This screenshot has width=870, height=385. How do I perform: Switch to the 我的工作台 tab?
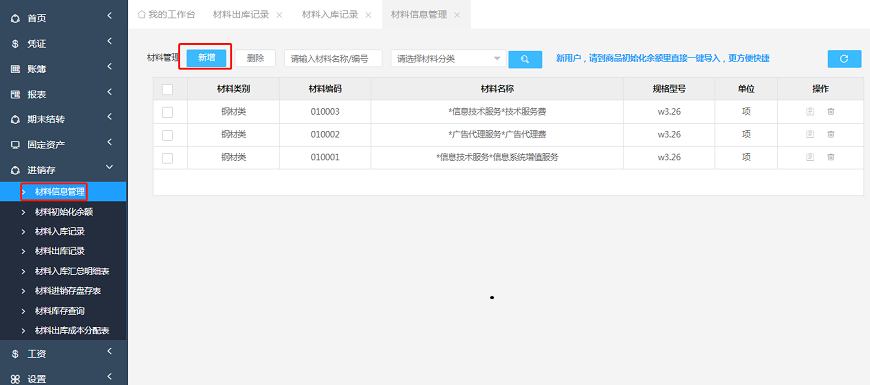pos(166,14)
